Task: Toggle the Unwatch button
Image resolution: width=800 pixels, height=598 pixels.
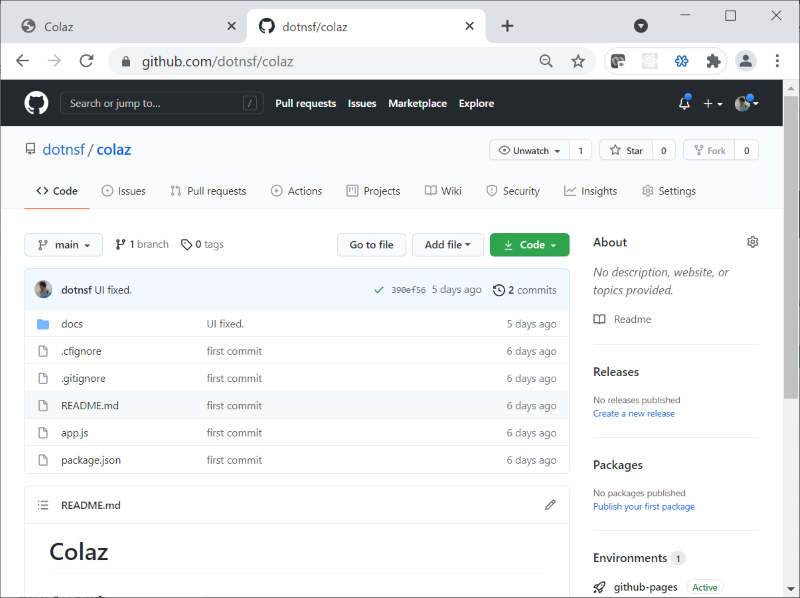Action: 529,150
